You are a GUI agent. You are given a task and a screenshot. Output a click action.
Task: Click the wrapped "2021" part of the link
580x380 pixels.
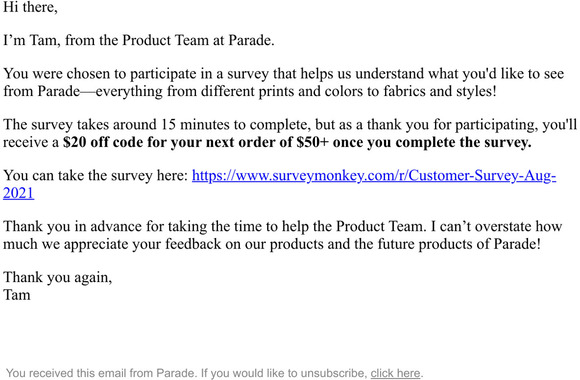point(18,193)
